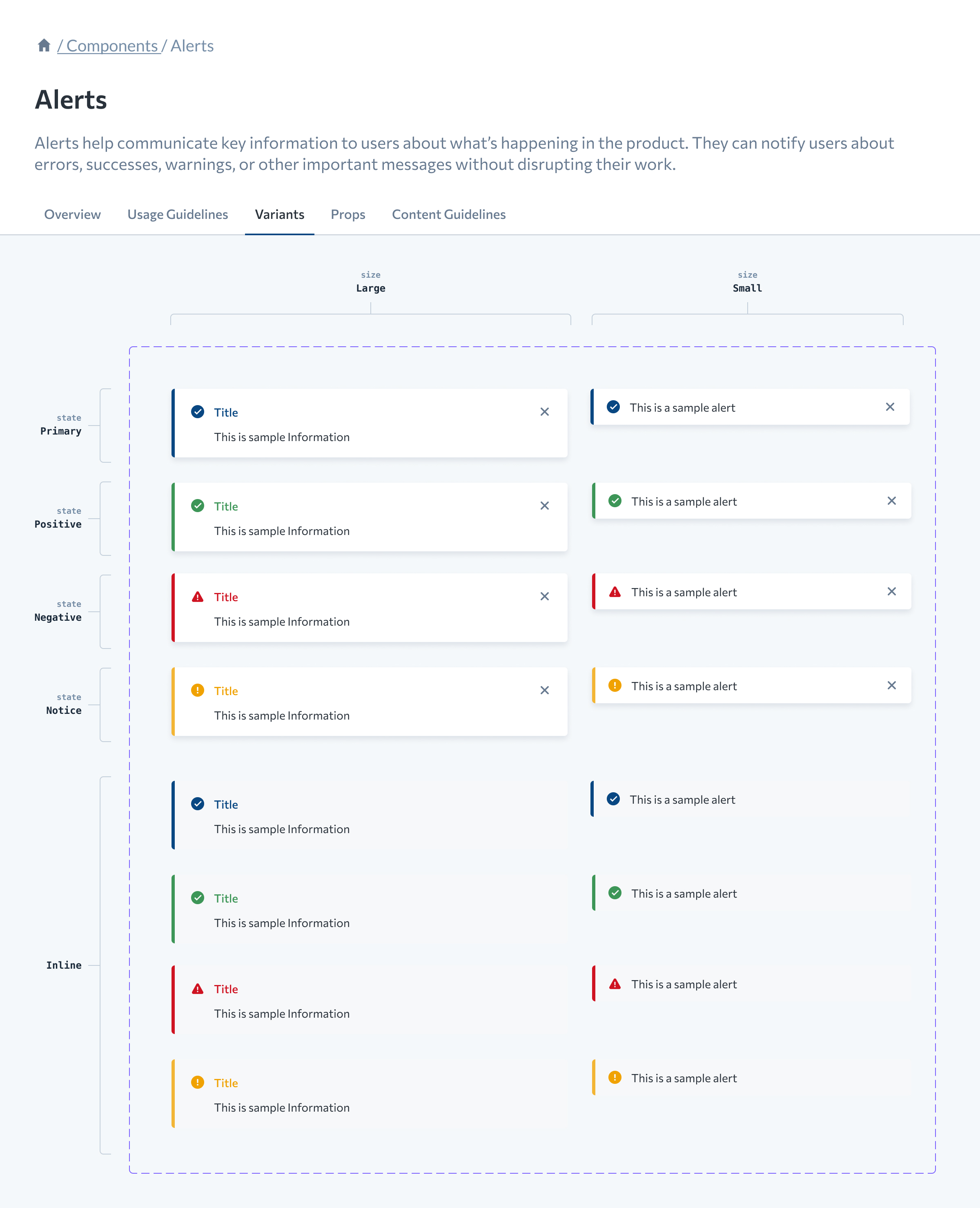
Task: Click the yellow notice icon on the Notice alert
Action: coord(197,690)
